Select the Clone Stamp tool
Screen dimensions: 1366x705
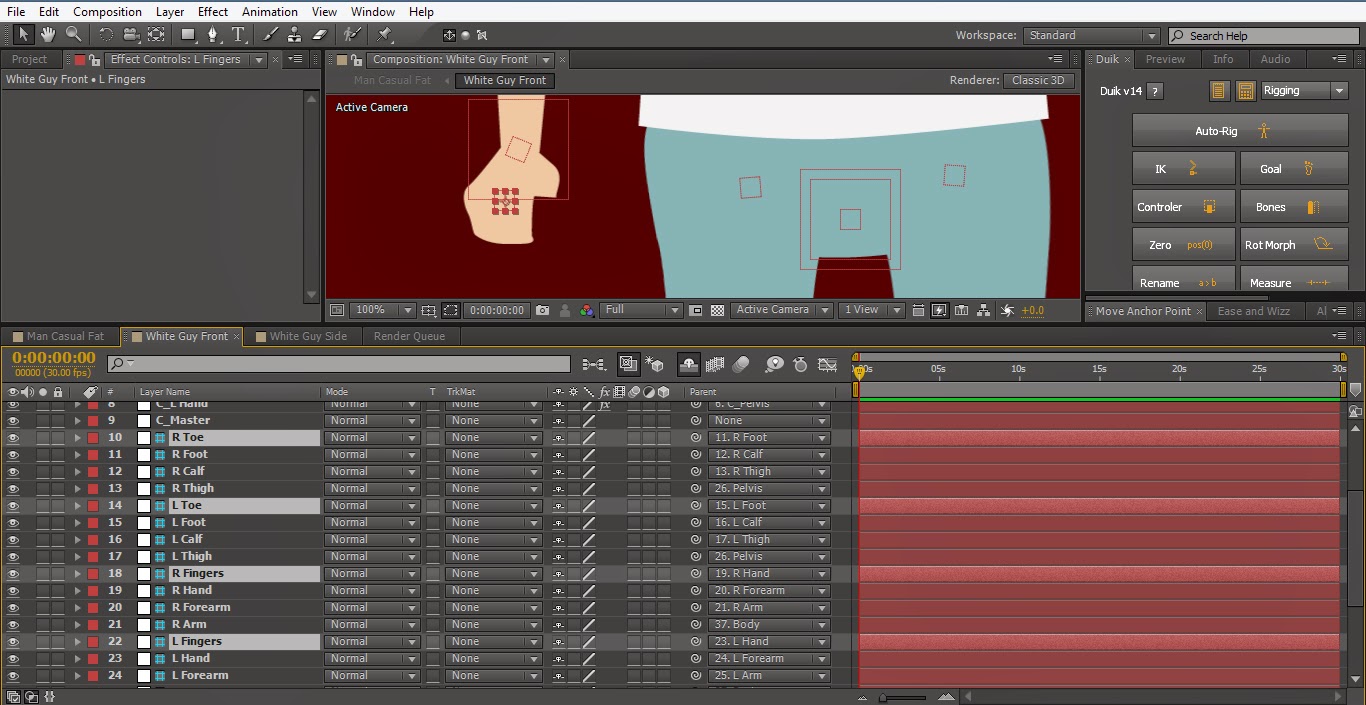[x=295, y=34]
